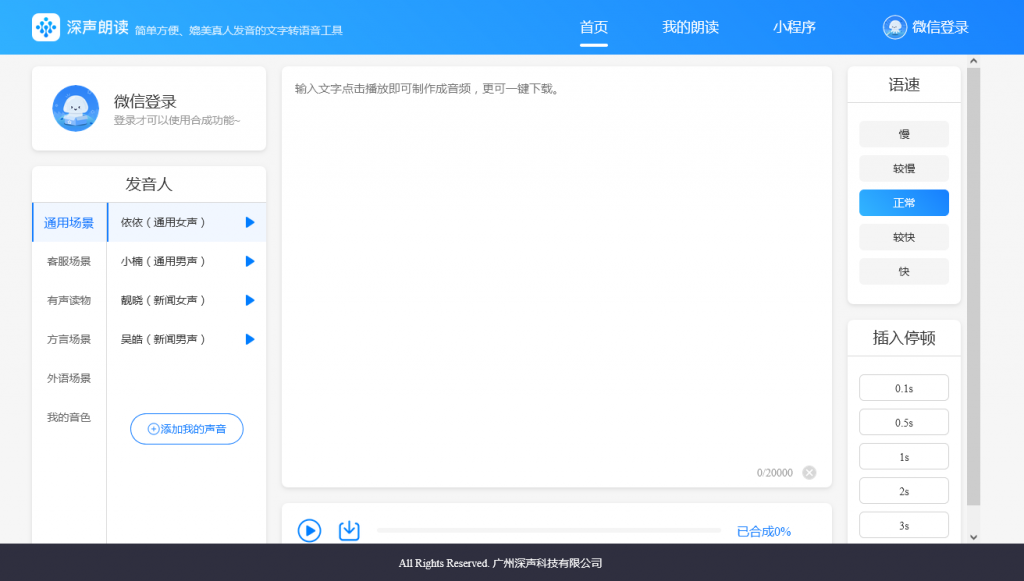Preview the 靓晓 news female voice

coord(248,300)
